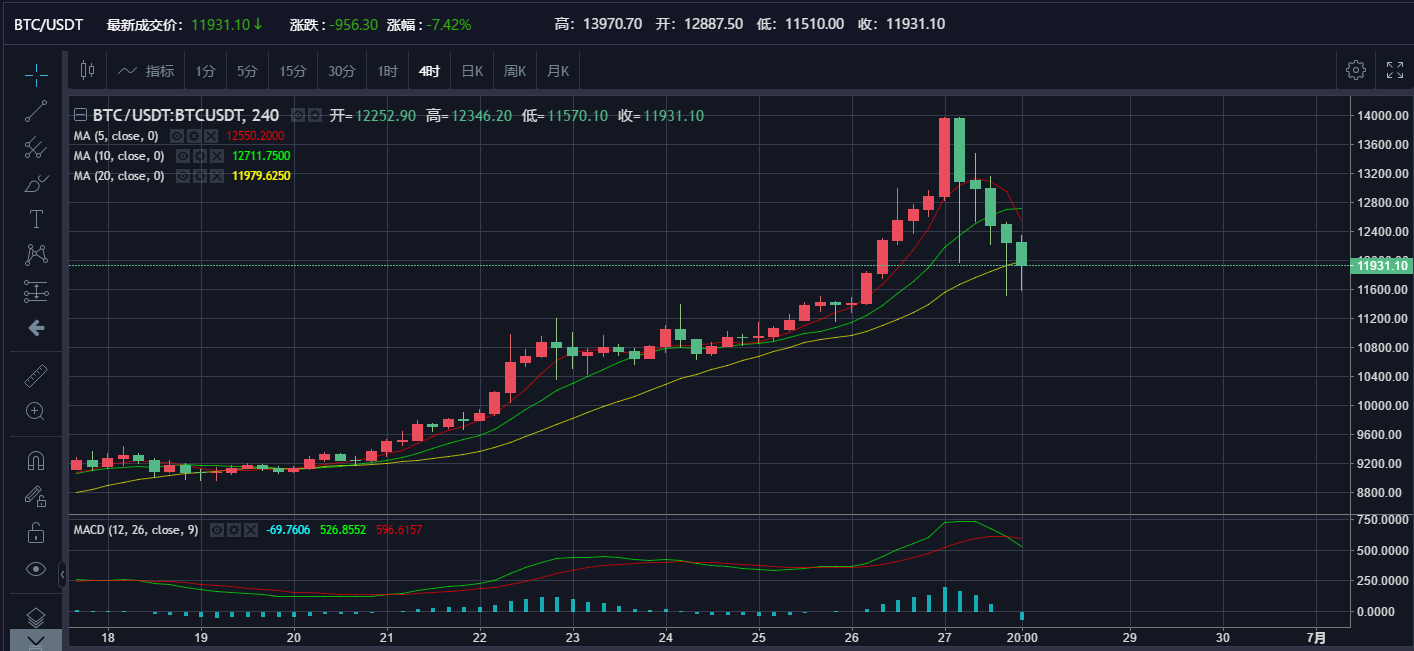The height and width of the screenshot is (651, 1414).
Task: Open chart settings gear at top right
Action: (x=1356, y=70)
